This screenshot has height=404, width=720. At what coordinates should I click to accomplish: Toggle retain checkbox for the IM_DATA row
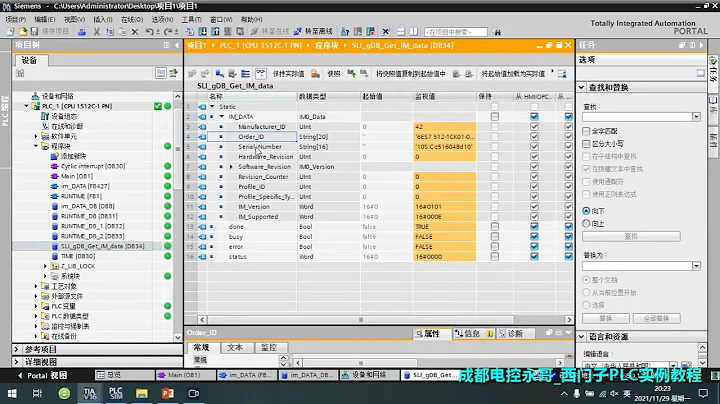click(x=495, y=117)
